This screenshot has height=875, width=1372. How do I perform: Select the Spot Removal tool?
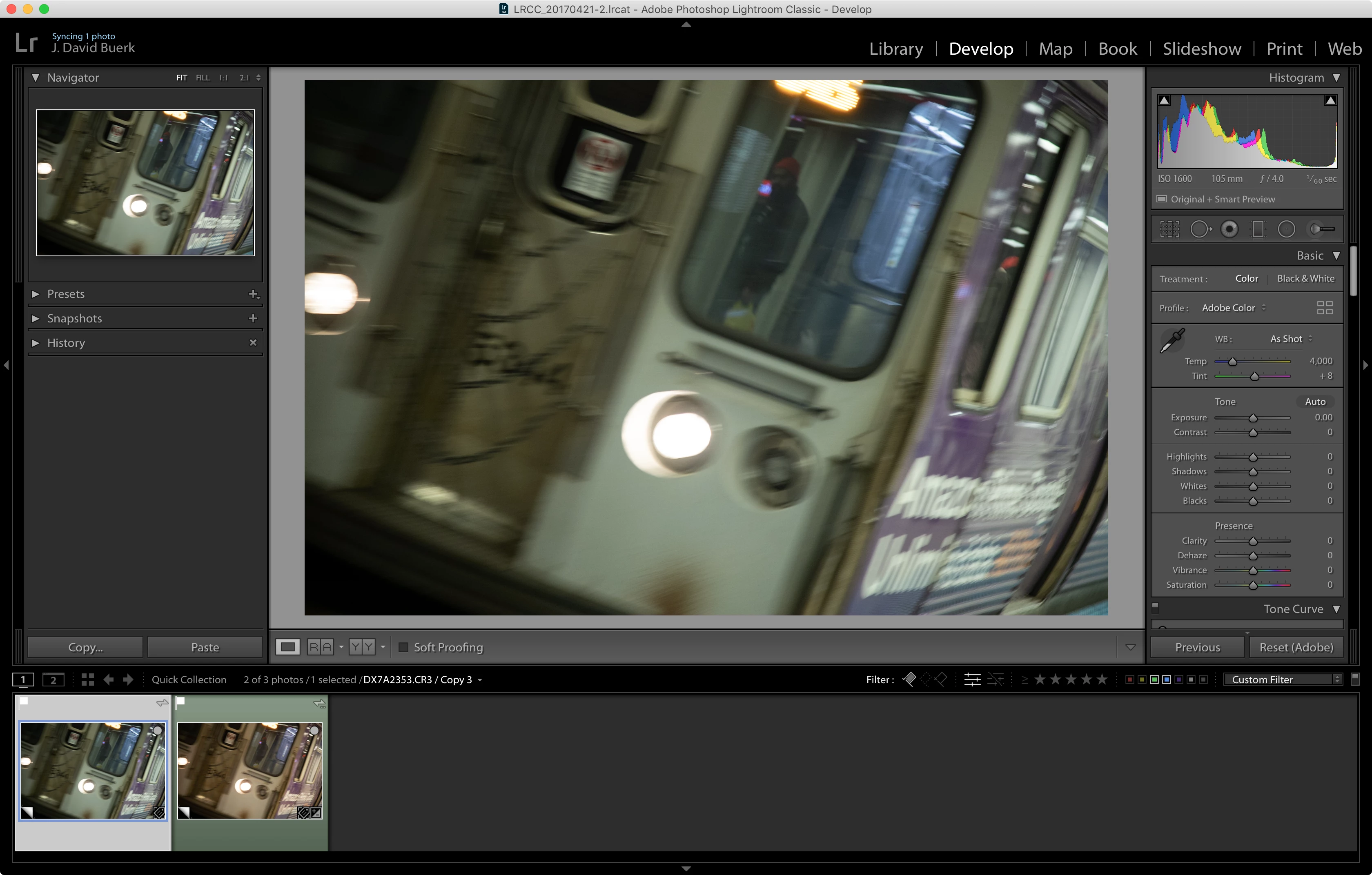tap(1200, 229)
